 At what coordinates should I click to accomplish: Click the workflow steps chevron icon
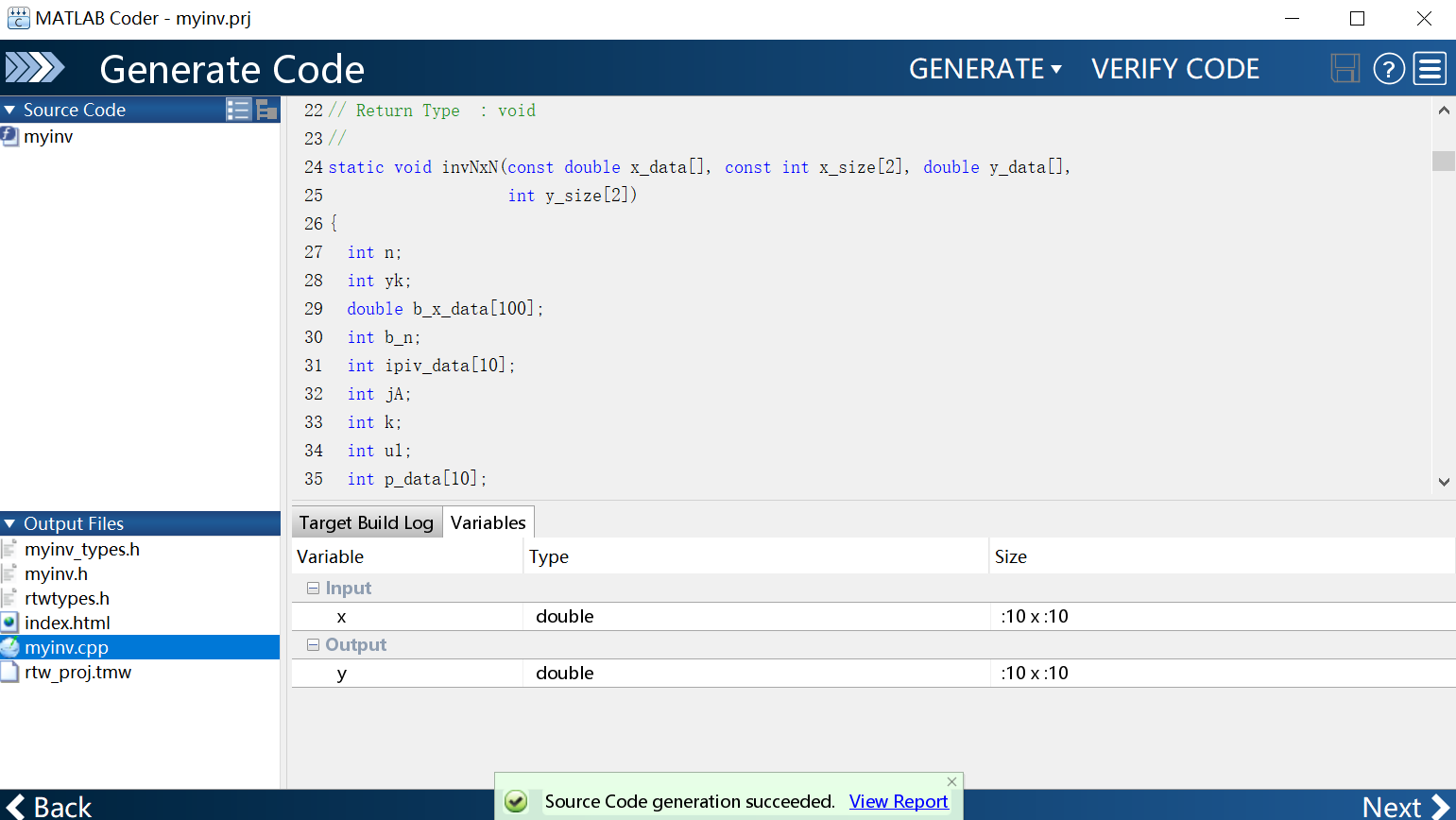35,68
